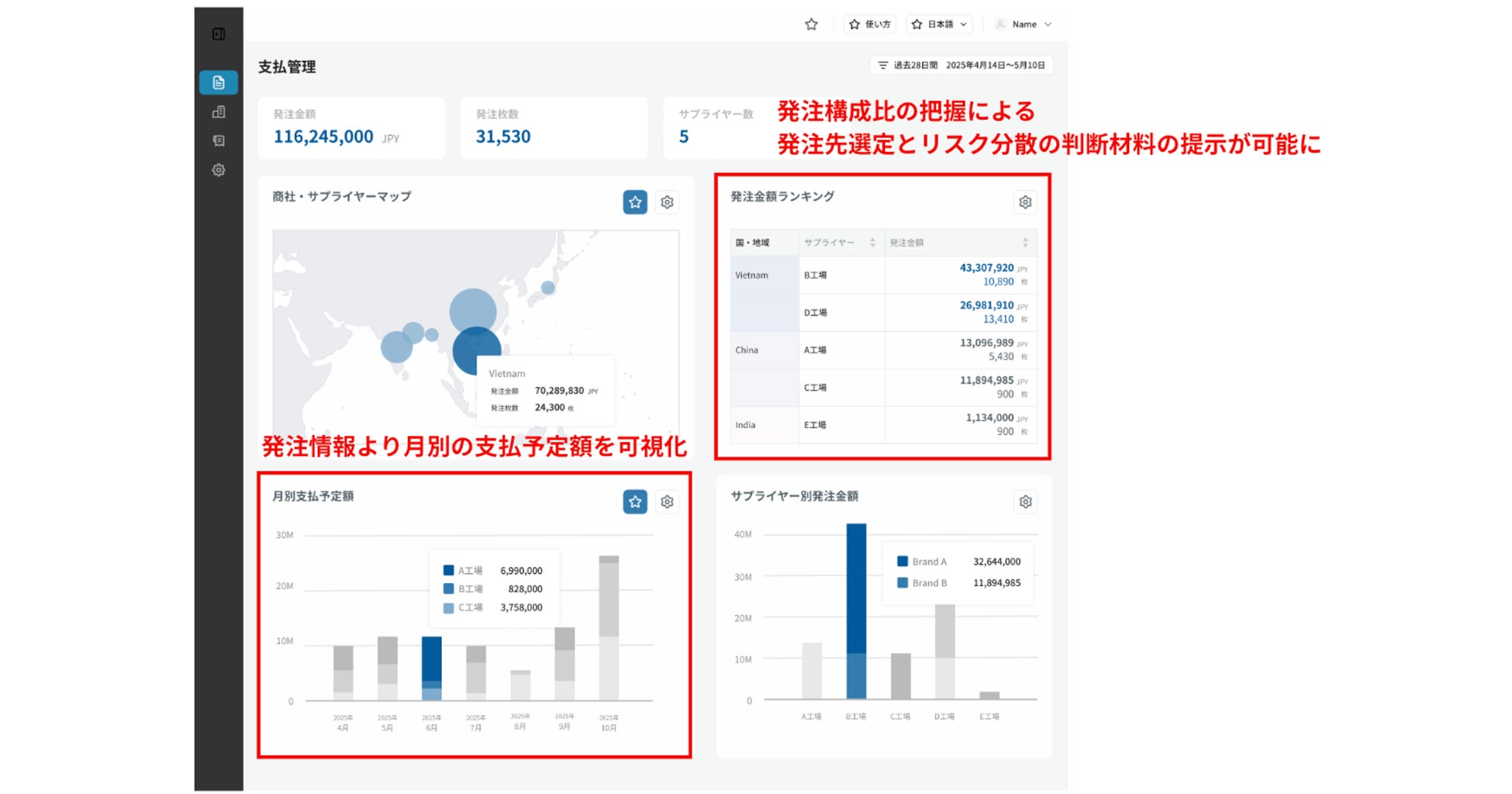Click the 発注金額 116,245,000 JPY card
This screenshot has height=794, width=1512.
pyautogui.click(x=351, y=128)
